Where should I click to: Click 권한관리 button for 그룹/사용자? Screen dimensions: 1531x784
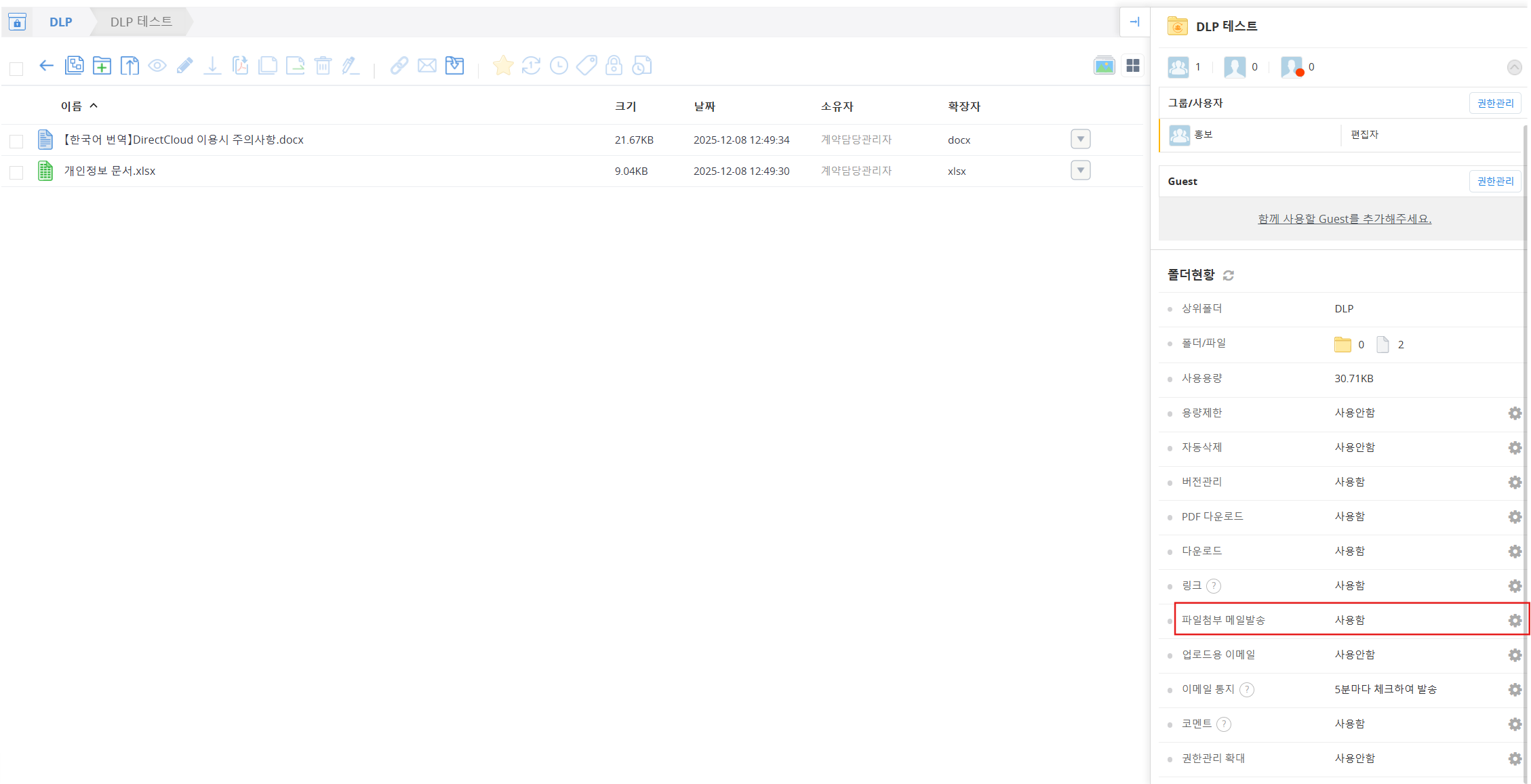(x=1495, y=104)
